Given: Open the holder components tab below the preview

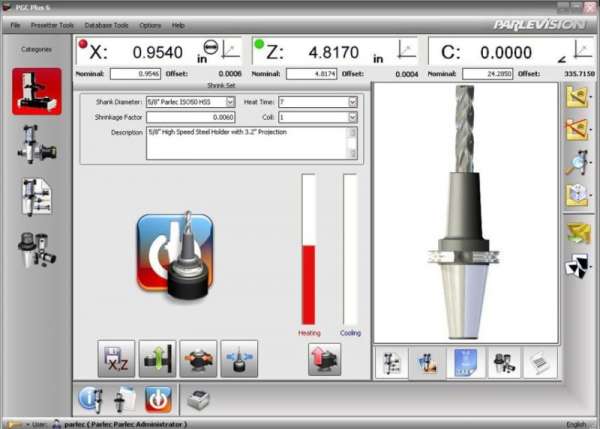Looking at the screenshot, I should 503,363.
